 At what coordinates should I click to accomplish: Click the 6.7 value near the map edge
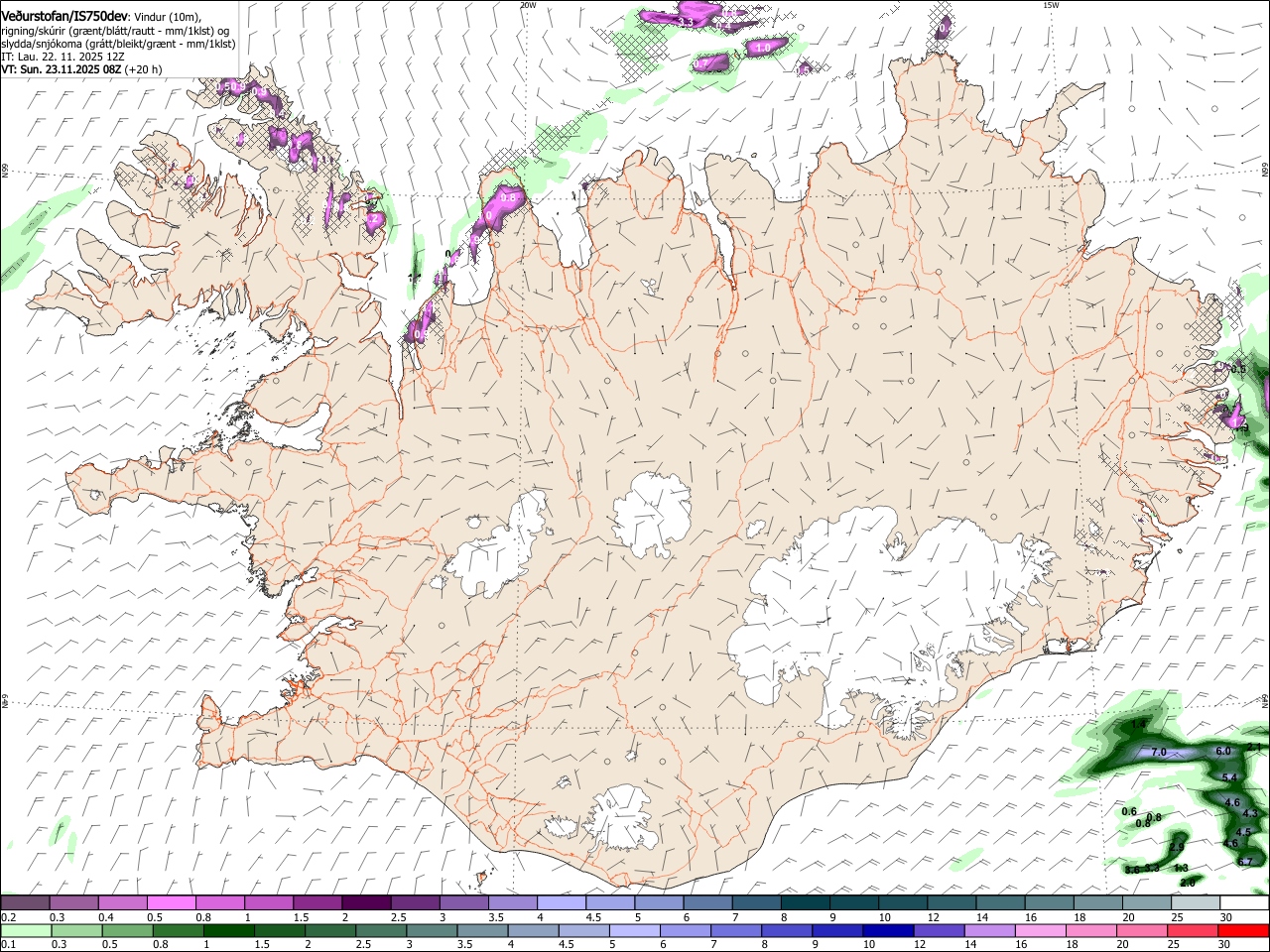1244,862
